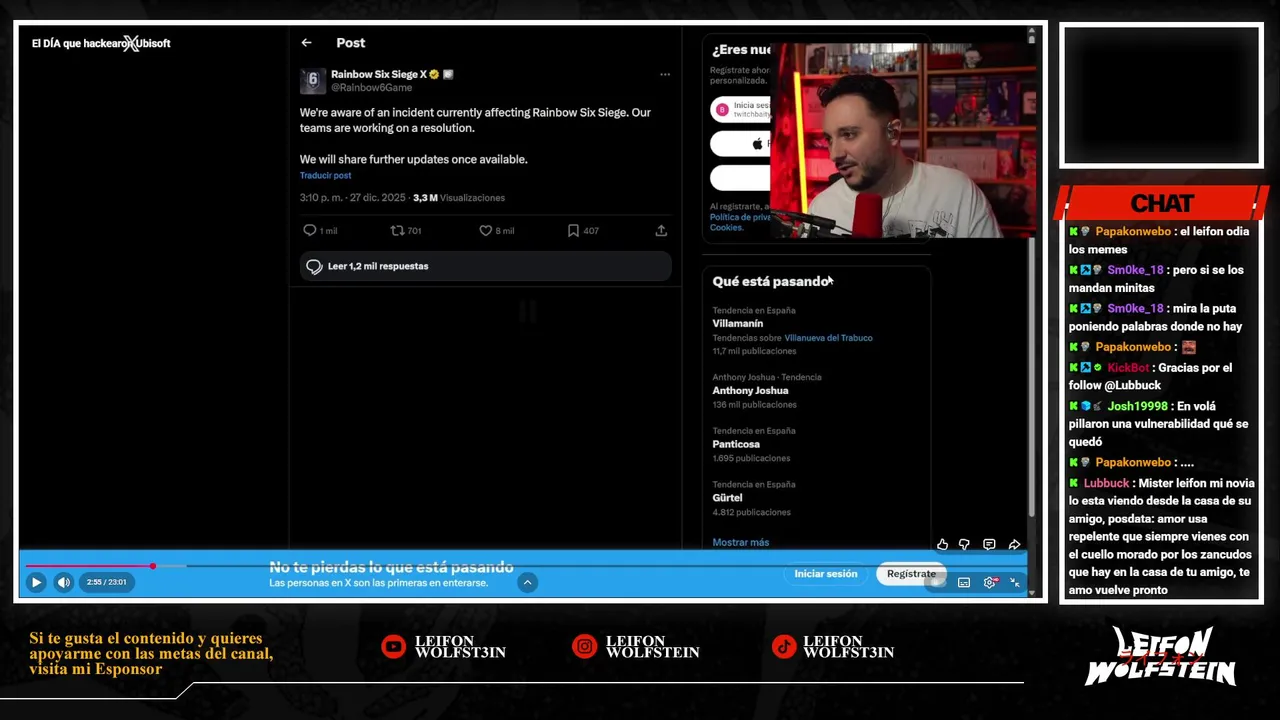Open video comments icon

[x=989, y=545]
